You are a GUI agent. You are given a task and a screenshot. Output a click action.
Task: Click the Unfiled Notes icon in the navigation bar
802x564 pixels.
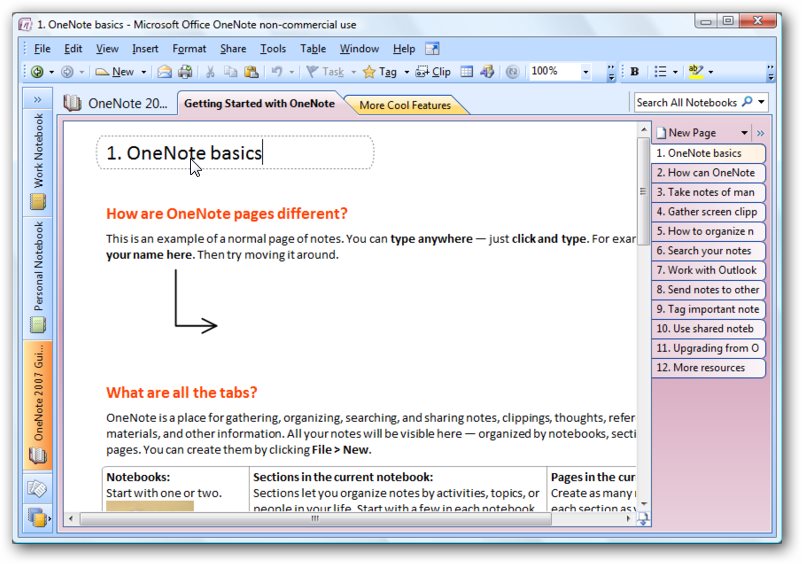coord(37,489)
